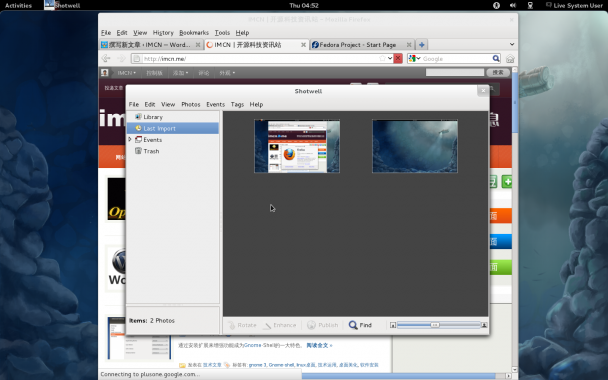Open the Shotwell File menu
Image resolution: width=608 pixels, height=380 pixels.
[134, 104]
